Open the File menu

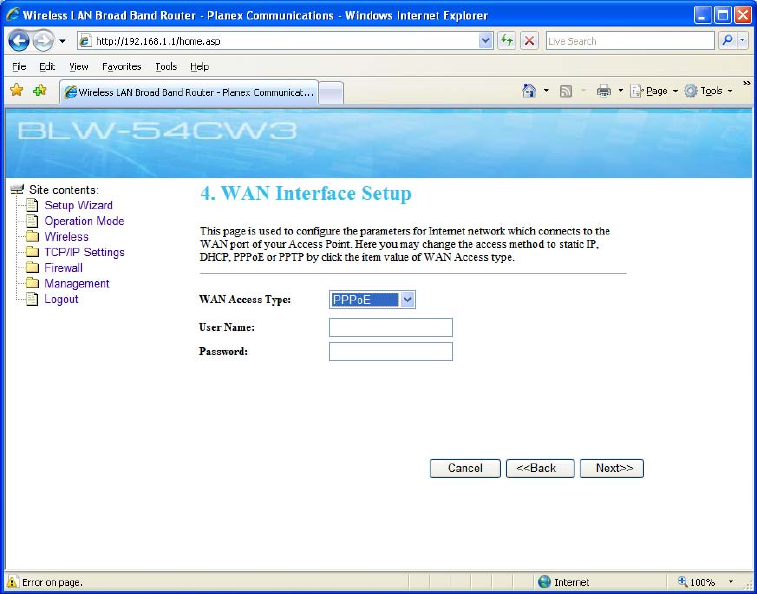tap(19, 67)
